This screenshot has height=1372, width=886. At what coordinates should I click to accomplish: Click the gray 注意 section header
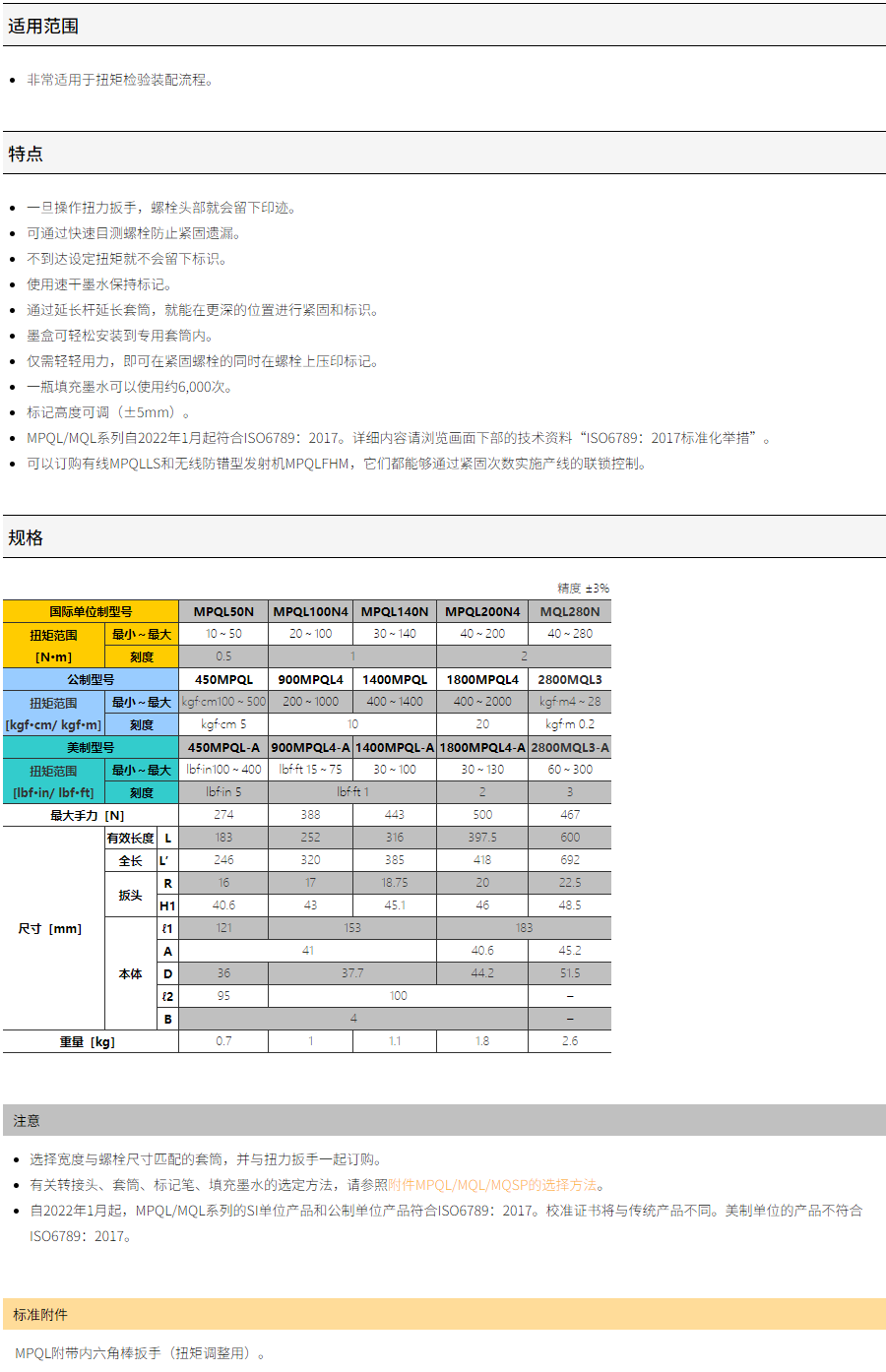click(x=444, y=1120)
